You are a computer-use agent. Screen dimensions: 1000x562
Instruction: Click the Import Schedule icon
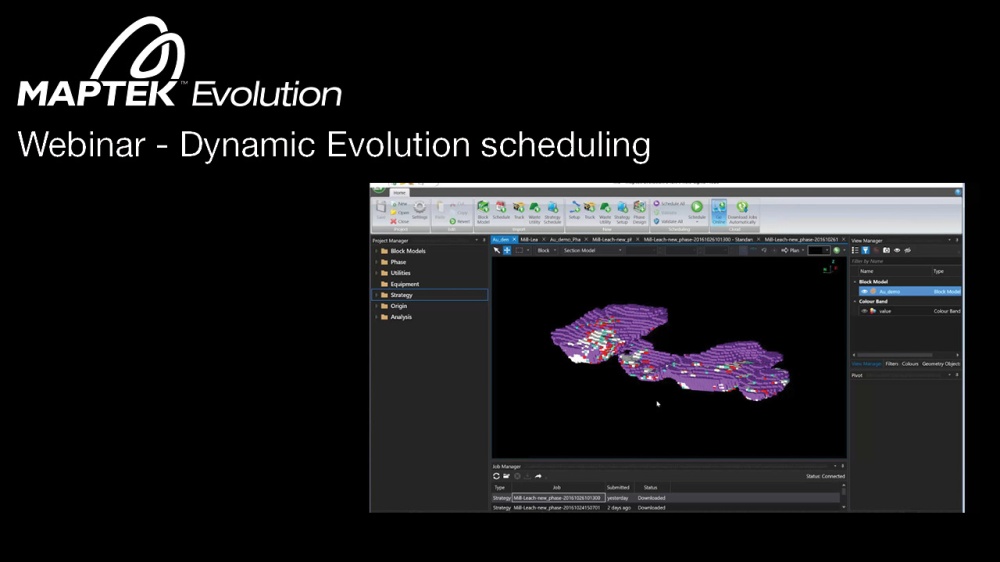(x=501, y=211)
